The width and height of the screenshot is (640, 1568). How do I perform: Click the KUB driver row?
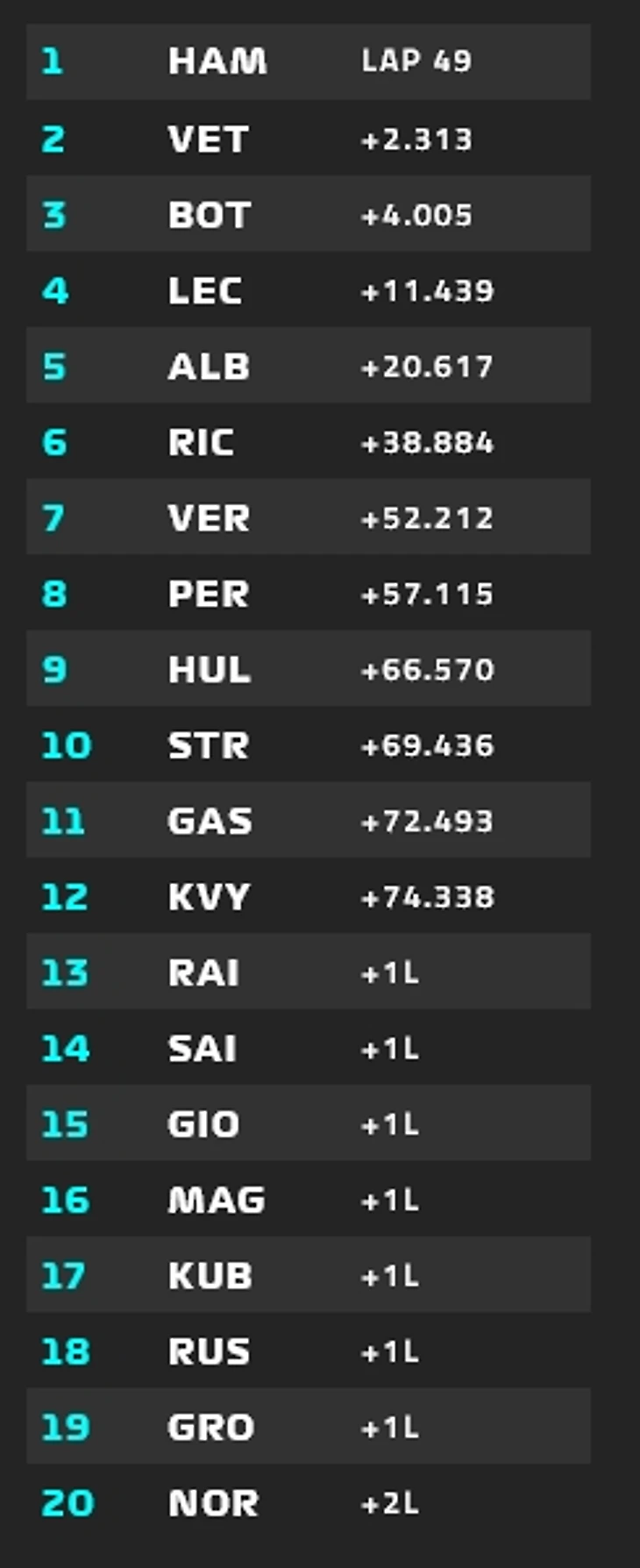309,1276
